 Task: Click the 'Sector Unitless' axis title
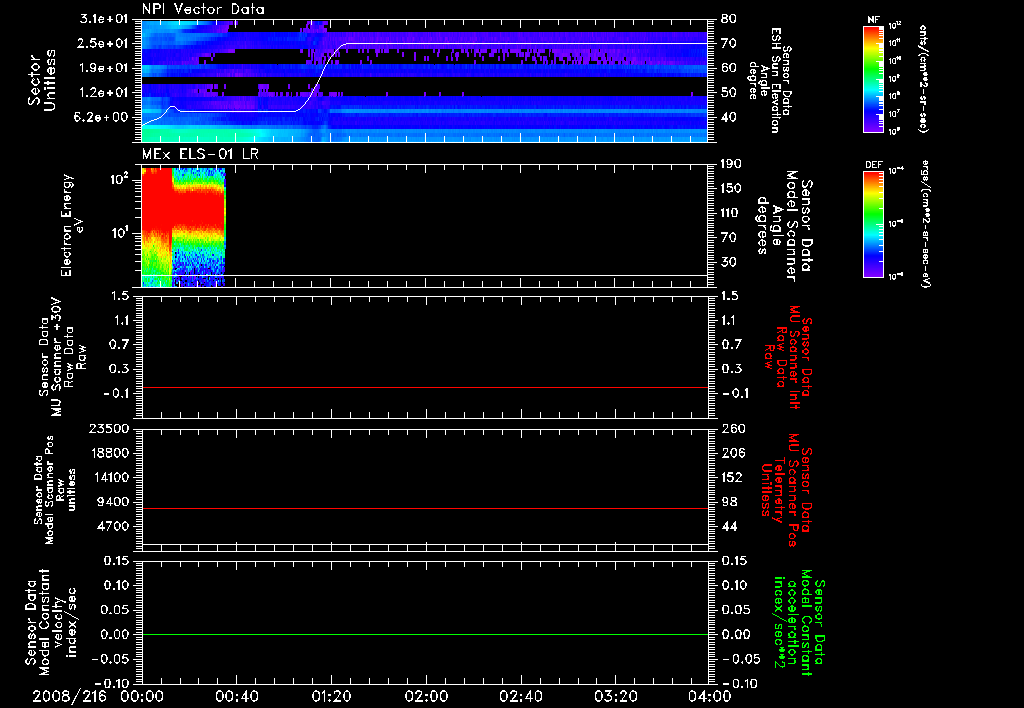pyautogui.click(x=42, y=81)
